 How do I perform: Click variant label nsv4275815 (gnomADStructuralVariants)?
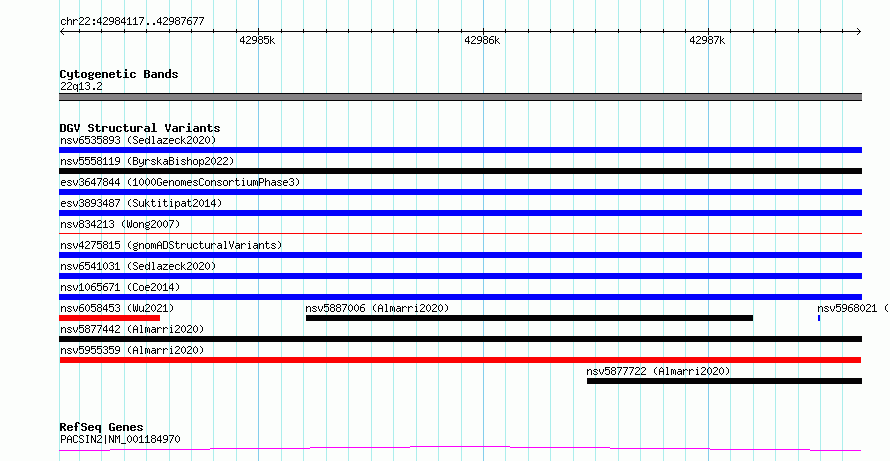point(171,245)
